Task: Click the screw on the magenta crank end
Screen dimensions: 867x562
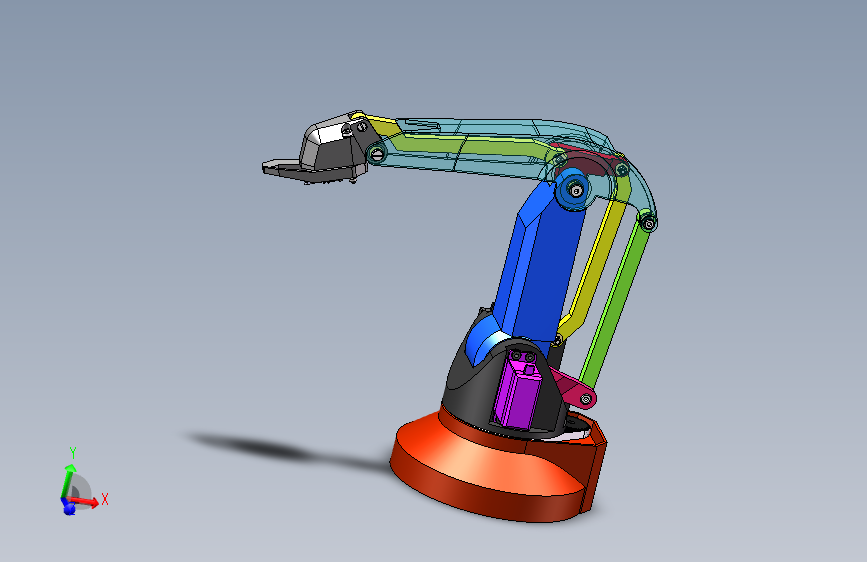Action: 586,398
